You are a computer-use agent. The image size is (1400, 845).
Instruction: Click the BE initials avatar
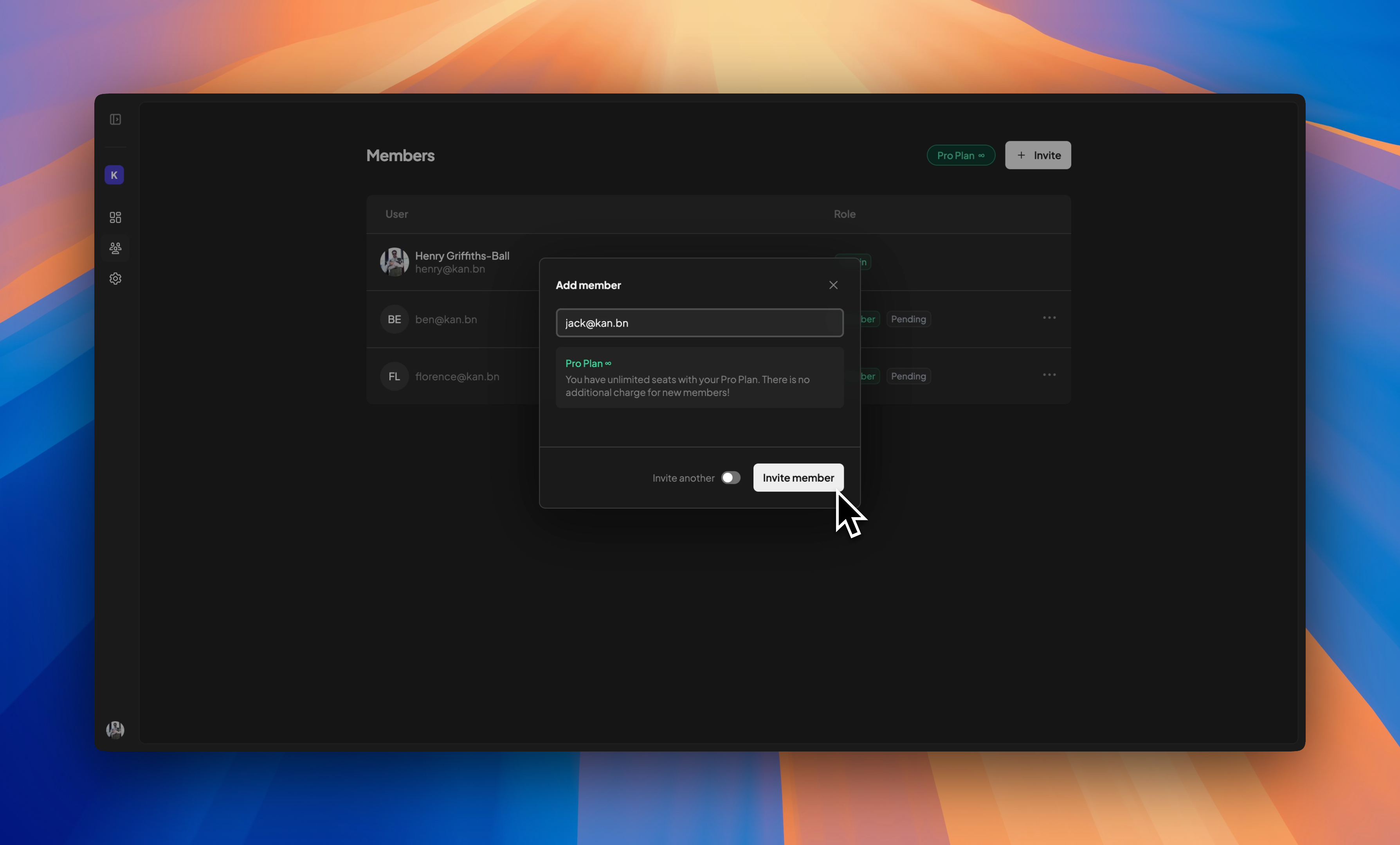click(394, 319)
